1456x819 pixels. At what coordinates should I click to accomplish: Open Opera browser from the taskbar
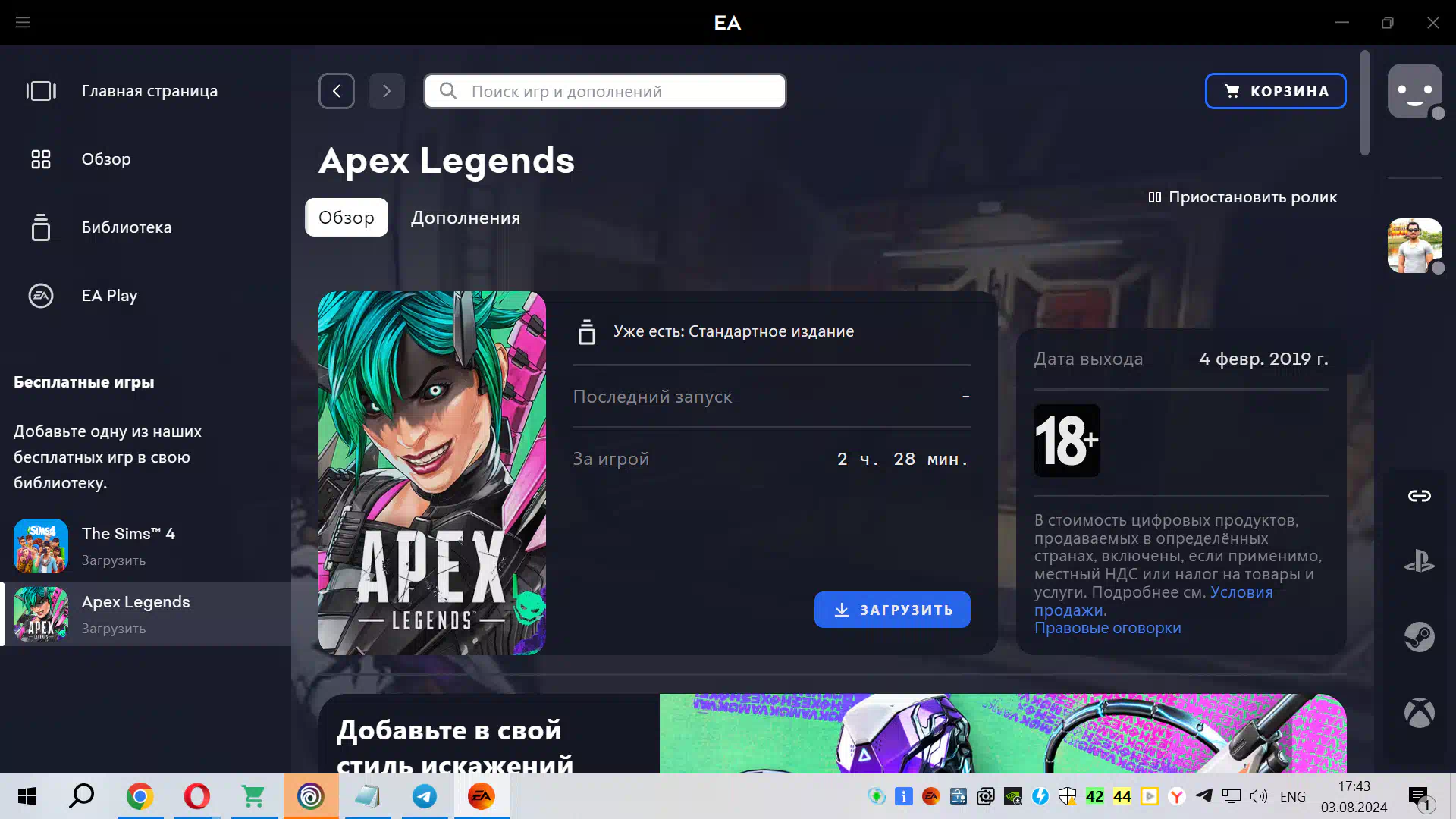197,796
